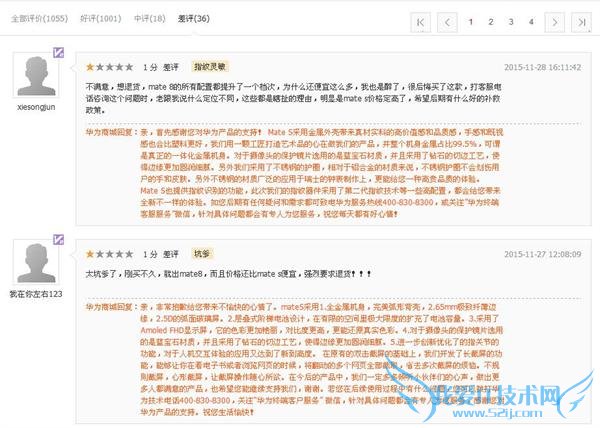Click the timestamp 2015-11-27 12:08:09

pos(543,254)
